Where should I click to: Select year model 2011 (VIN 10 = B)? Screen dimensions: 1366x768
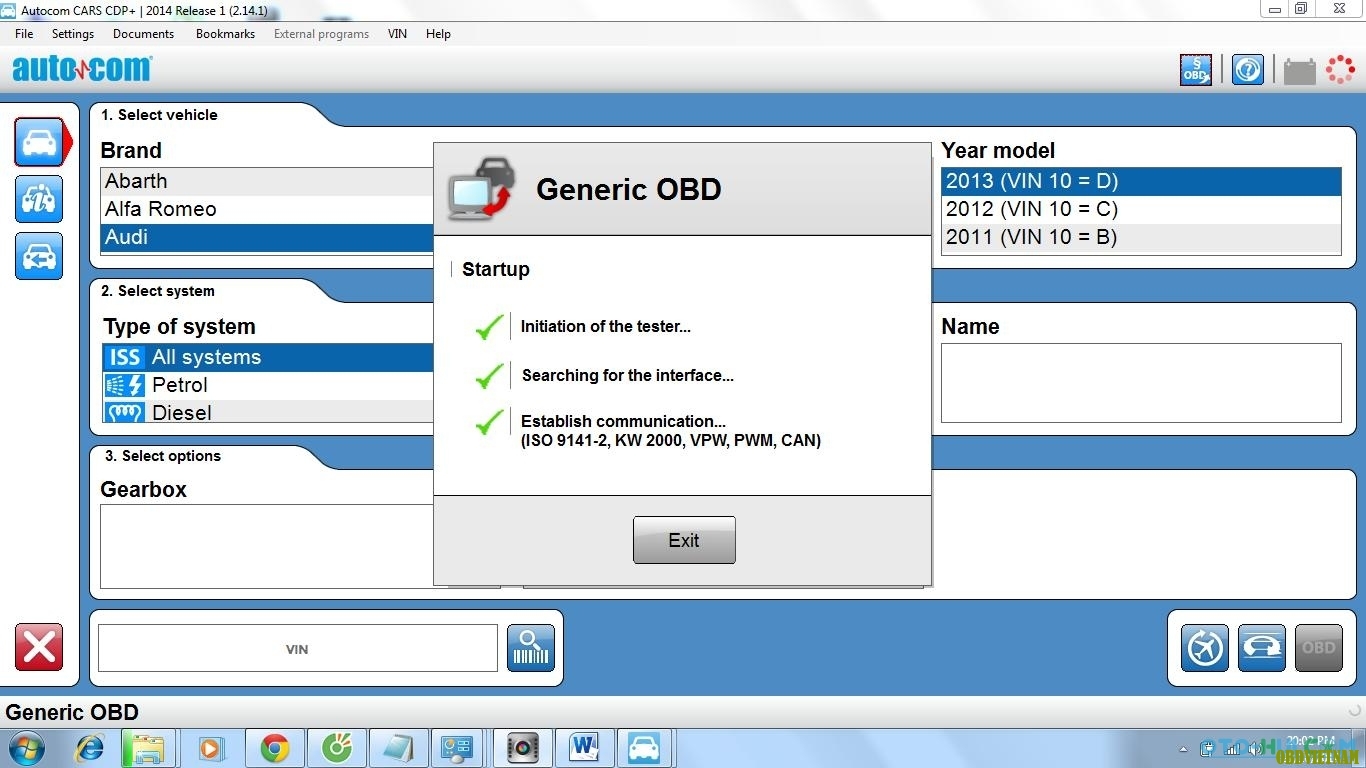[1141, 237]
